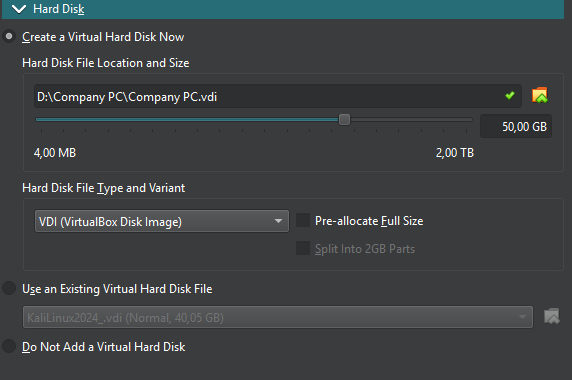This screenshot has height=380, width=572.
Task: Enable Pre-allocate Full Size checkbox
Action: [x=303, y=220]
